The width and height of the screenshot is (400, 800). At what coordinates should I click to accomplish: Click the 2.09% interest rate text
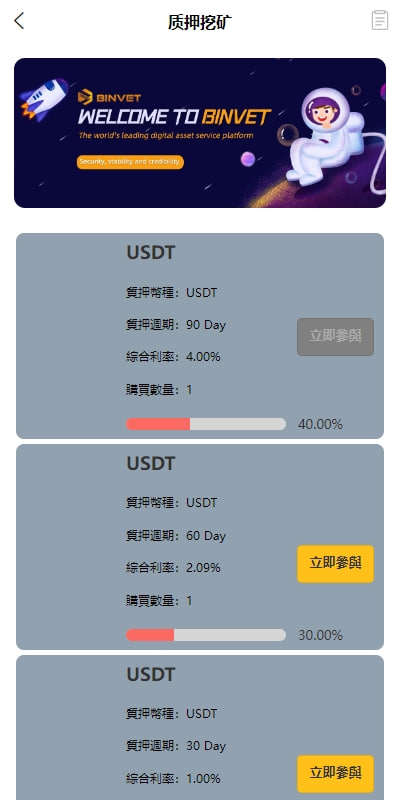(203, 568)
